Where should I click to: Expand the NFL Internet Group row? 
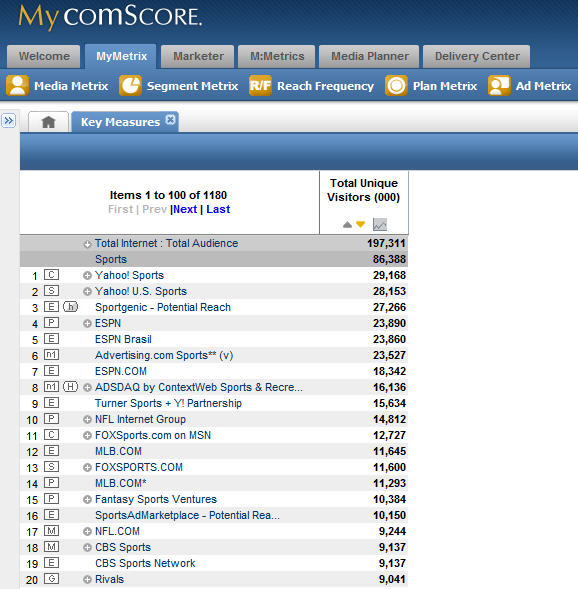click(x=87, y=420)
